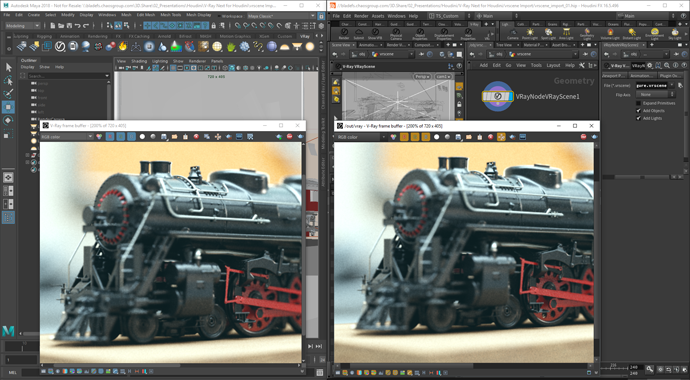This screenshot has width=690, height=380.
Task: Click the V-Ray Render shelf button in Houdini
Action: (344, 34)
